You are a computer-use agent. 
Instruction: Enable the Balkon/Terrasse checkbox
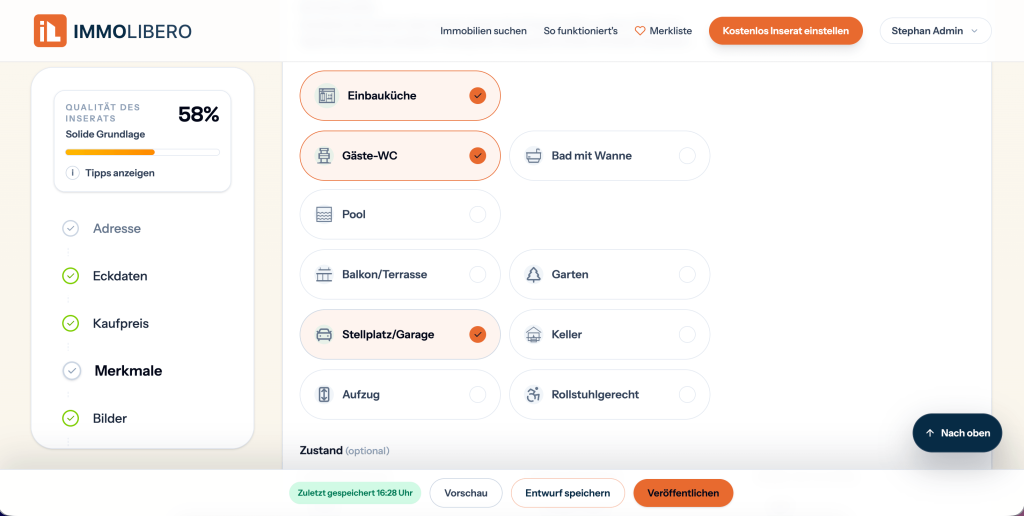(x=477, y=275)
